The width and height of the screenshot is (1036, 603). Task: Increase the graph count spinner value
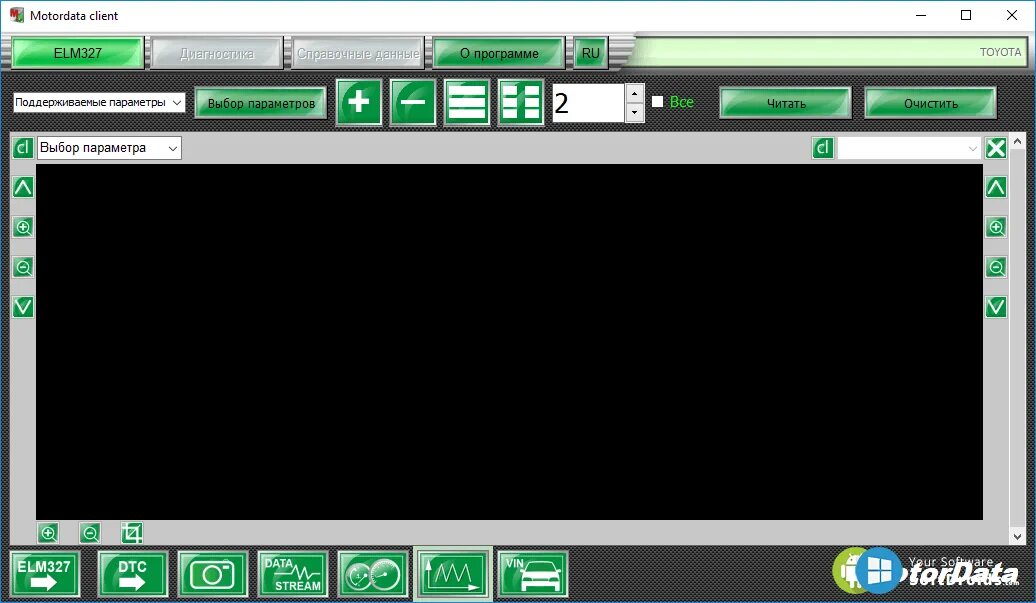click(634, 93)
